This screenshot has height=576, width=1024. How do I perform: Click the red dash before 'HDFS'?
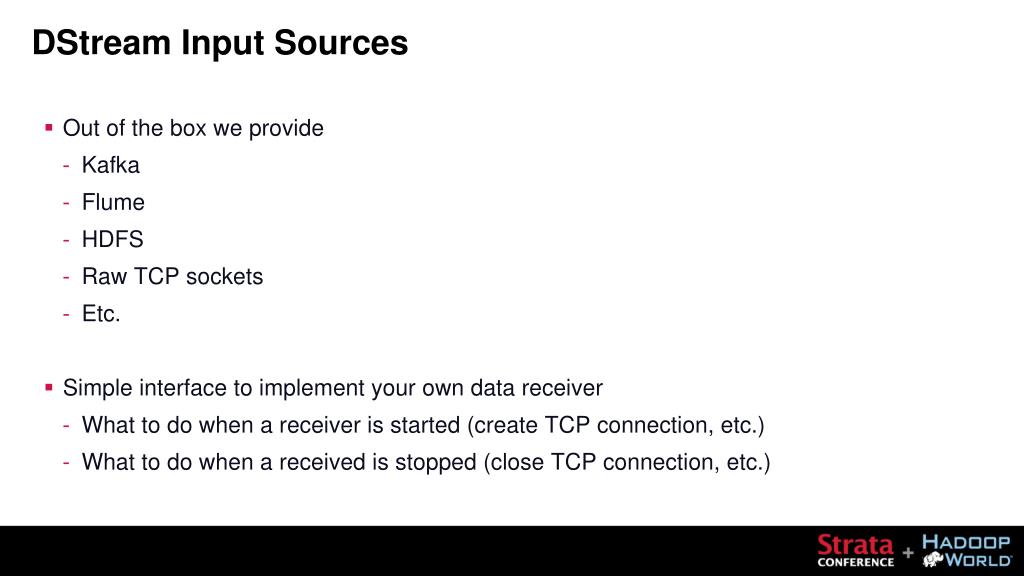click(x=66, y=240)
